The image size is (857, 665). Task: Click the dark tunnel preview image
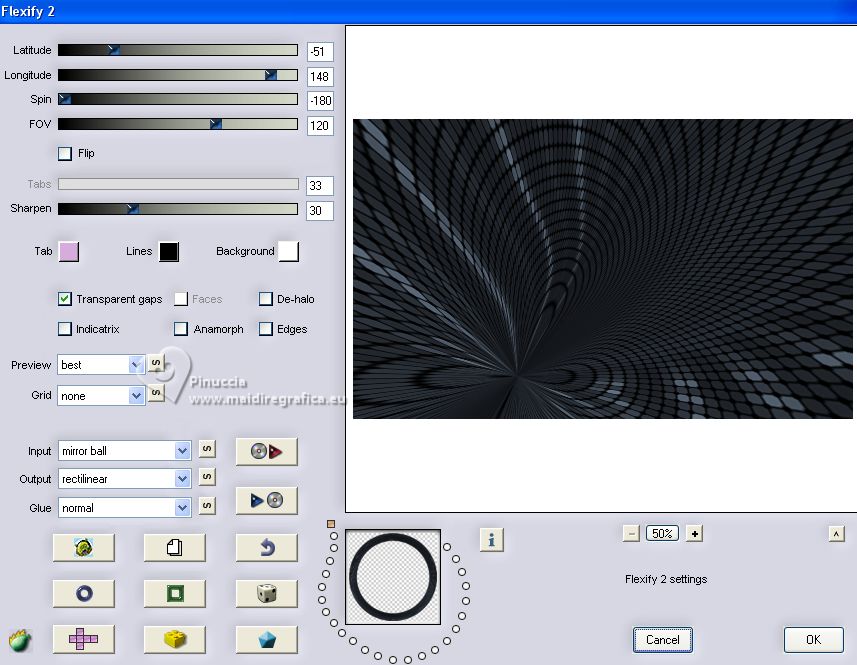point(602,269)
